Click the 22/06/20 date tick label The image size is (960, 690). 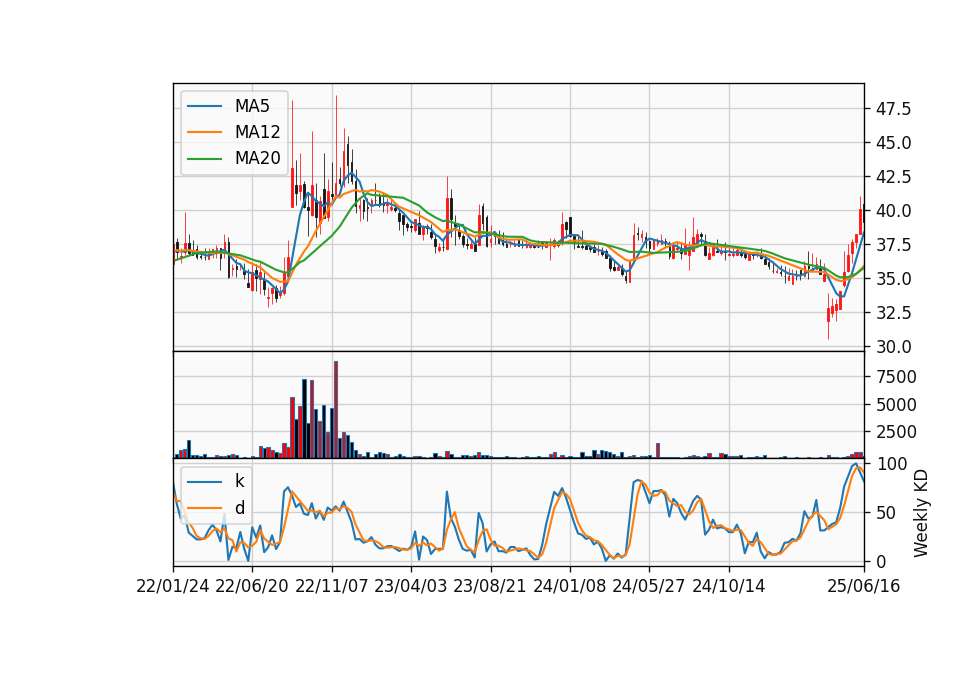pos(252,586)
